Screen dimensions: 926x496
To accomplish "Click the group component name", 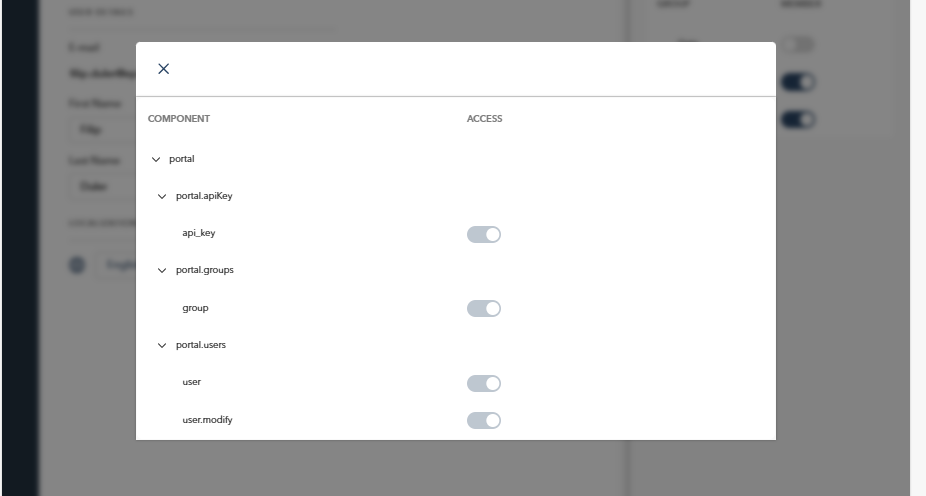I will pyautogui.click(x=195, y=308).
